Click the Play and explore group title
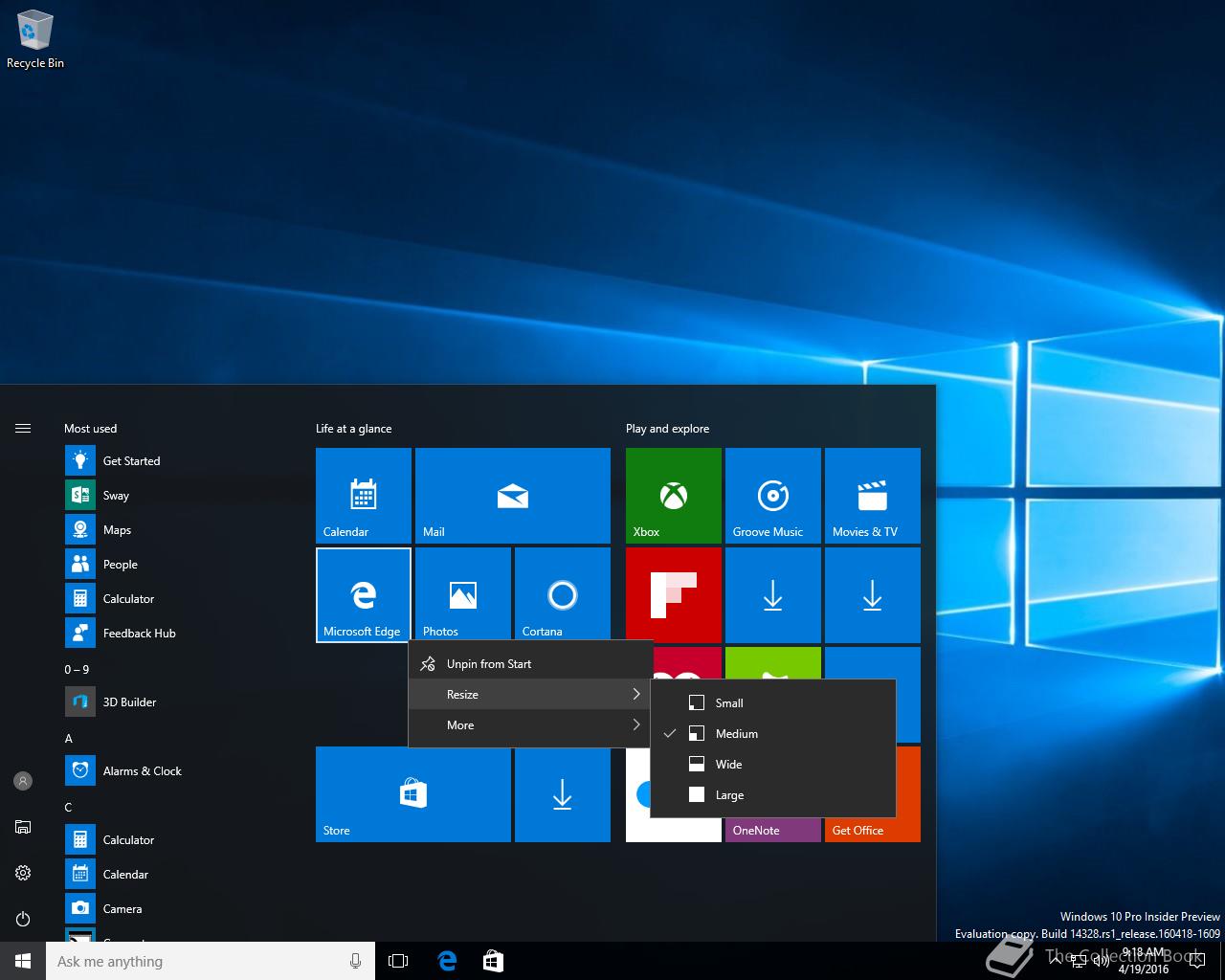This screenshot has width=1225, height=980. pos(667,428)
